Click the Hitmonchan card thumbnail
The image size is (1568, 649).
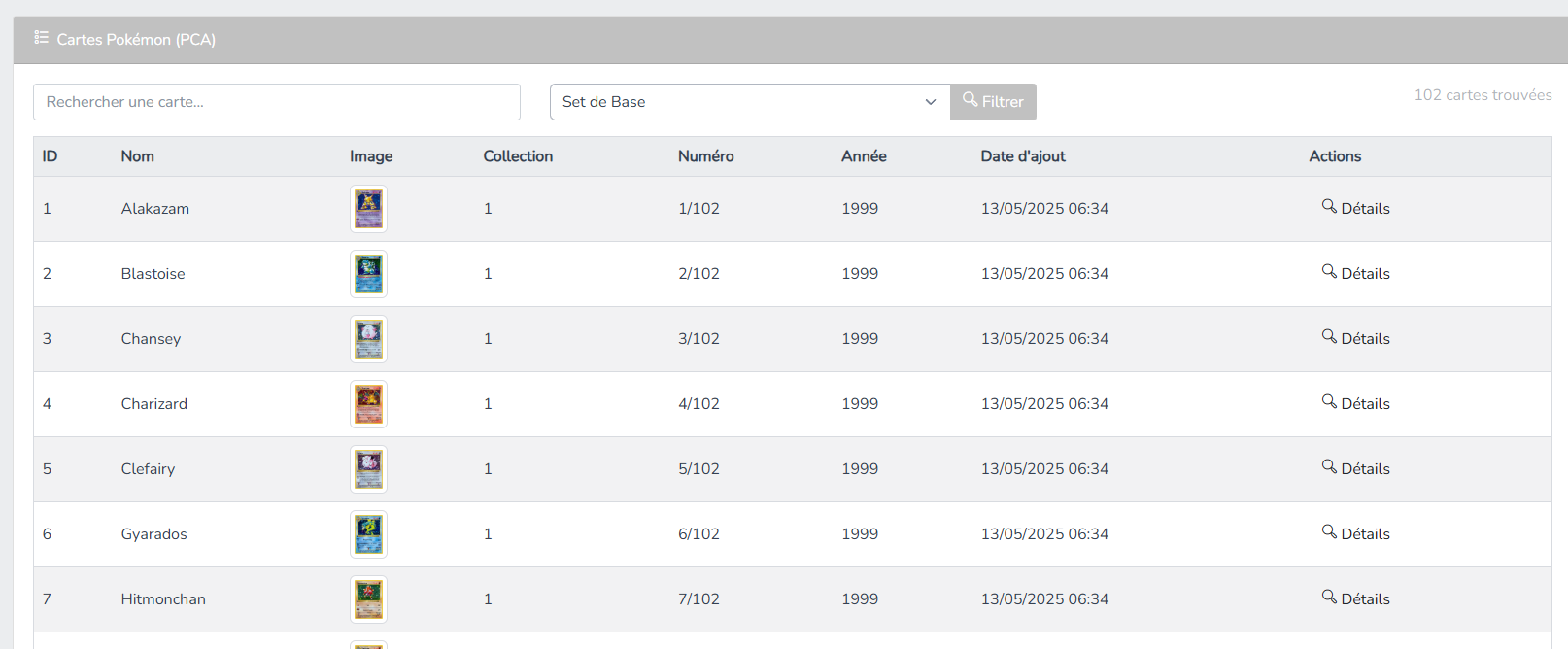(368, 599)
